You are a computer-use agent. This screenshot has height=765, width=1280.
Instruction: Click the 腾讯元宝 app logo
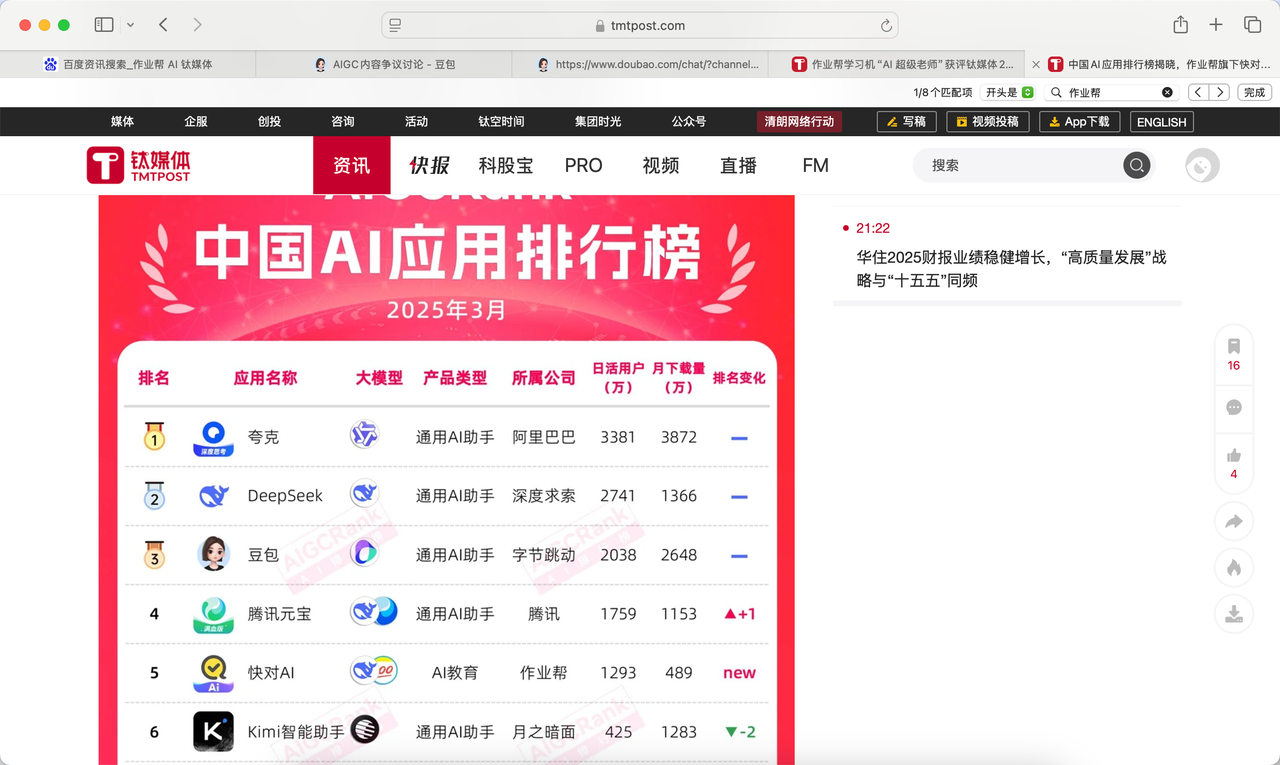coord(213,614)
